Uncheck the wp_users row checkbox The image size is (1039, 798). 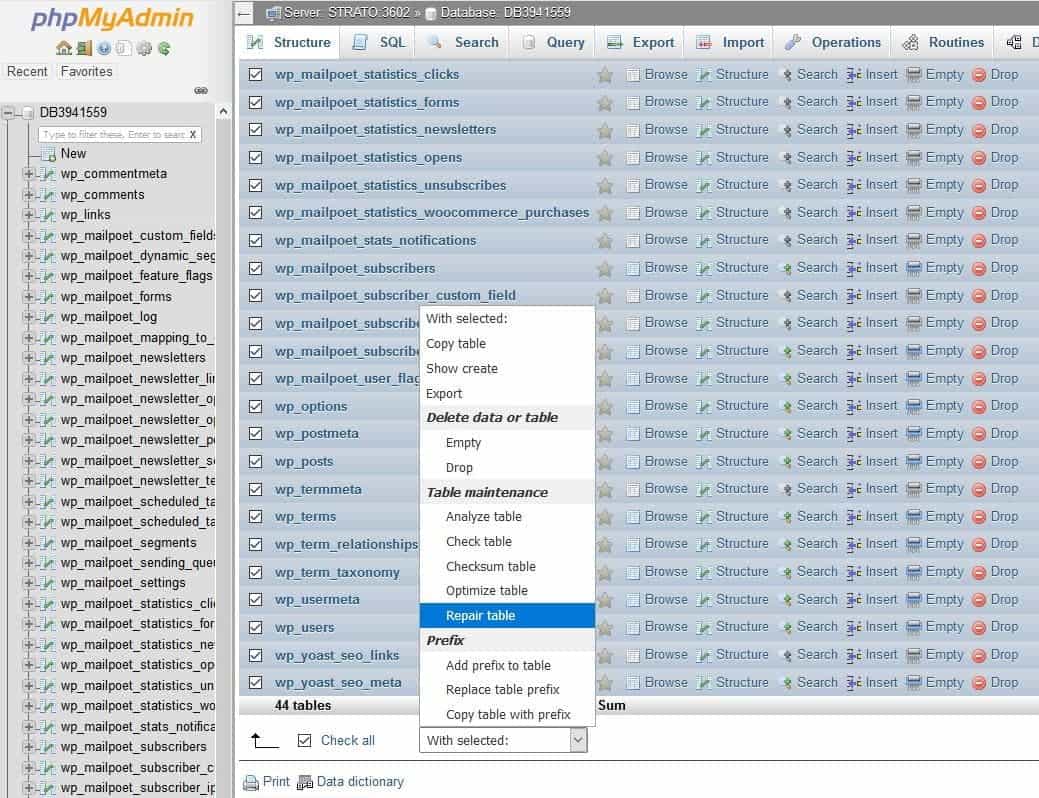[255, 627]
